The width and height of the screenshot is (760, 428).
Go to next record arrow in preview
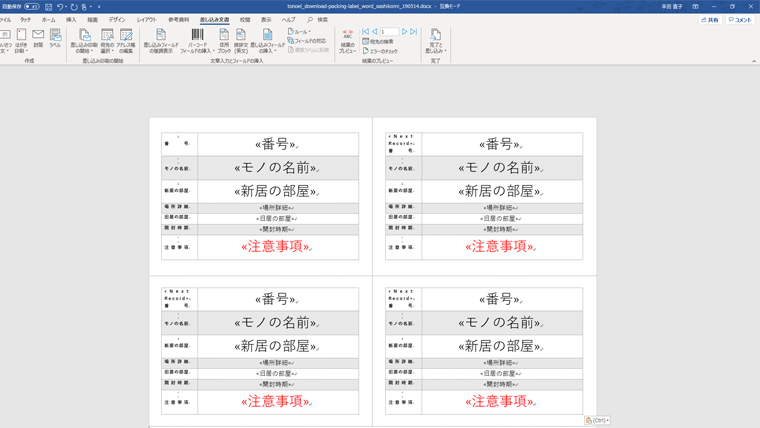tap(405, 32)
